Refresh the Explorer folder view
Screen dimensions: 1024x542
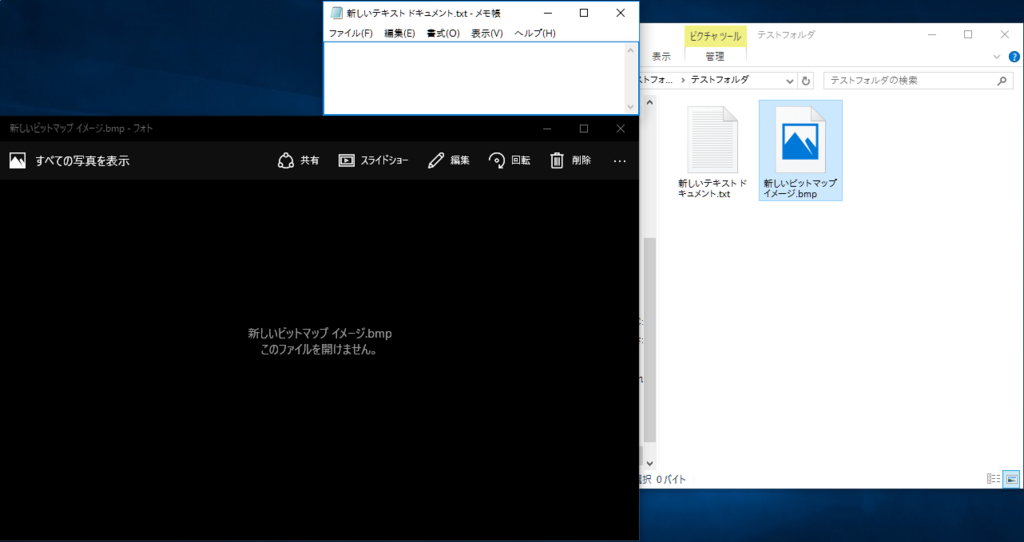click(806, 81)
